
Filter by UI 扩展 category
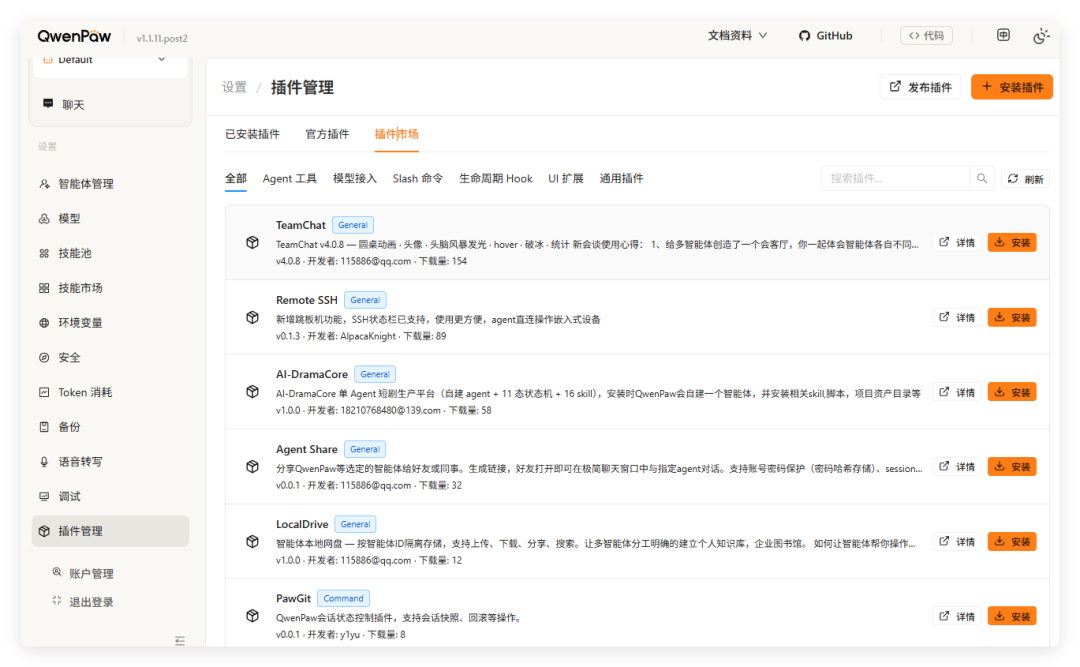(x=565, y=178)
